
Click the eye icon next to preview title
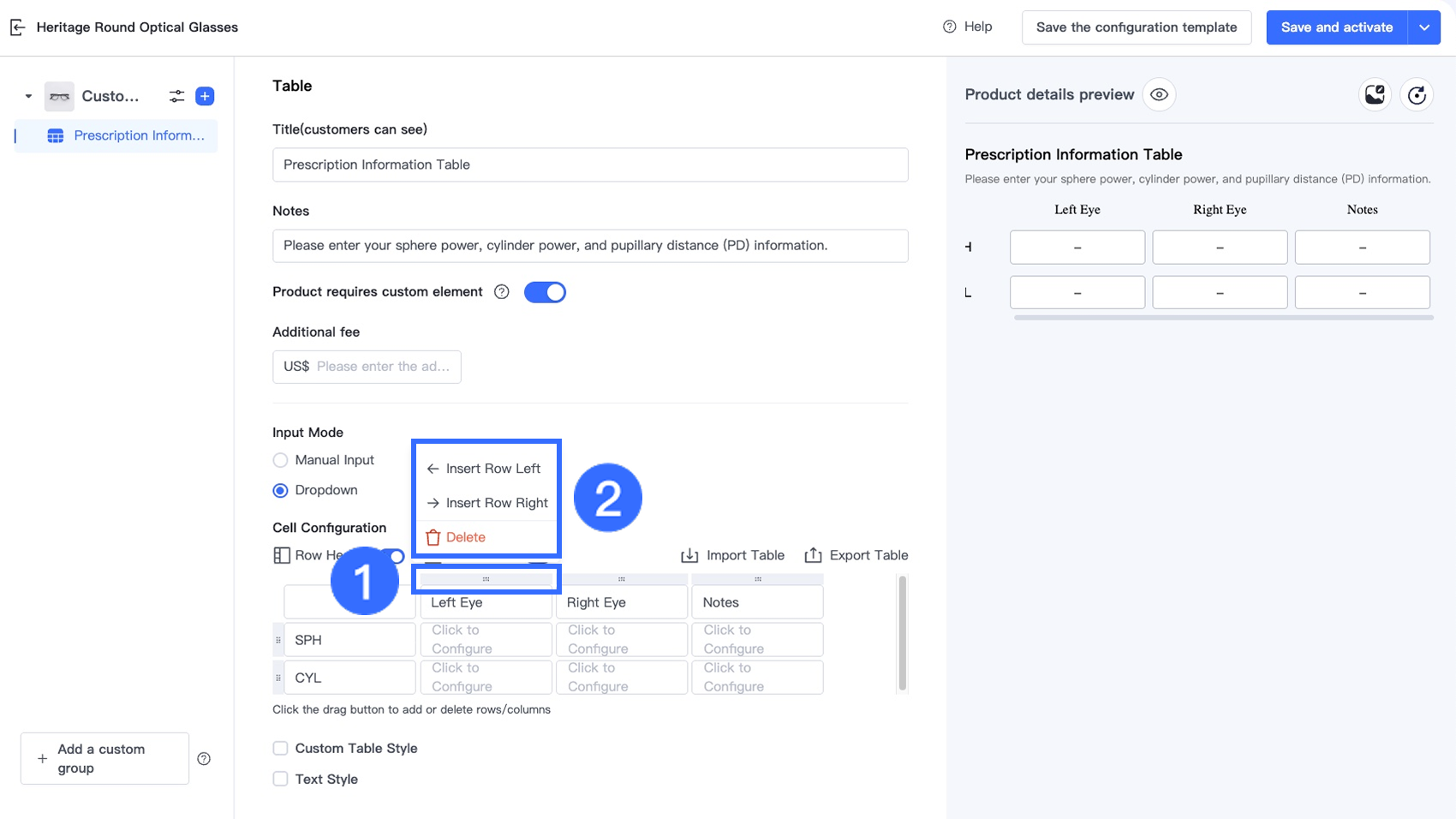(1159, 94)
